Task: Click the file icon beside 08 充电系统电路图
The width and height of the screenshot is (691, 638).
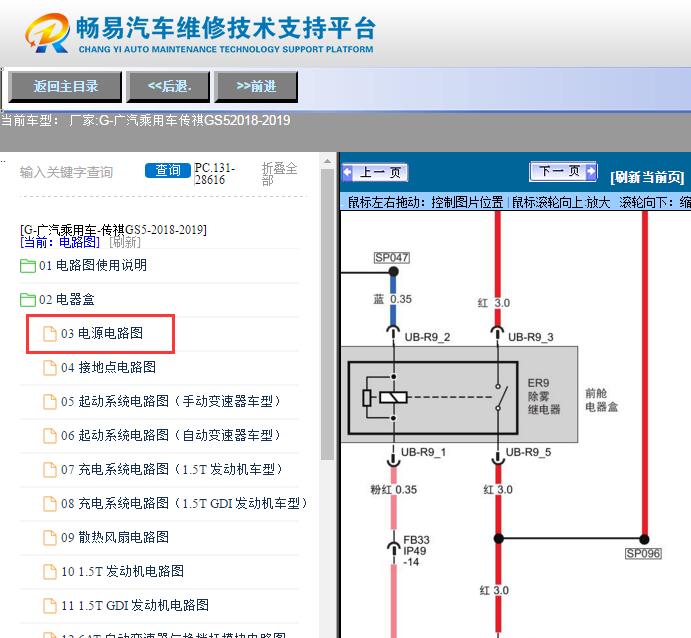Action: pos(50,504)
